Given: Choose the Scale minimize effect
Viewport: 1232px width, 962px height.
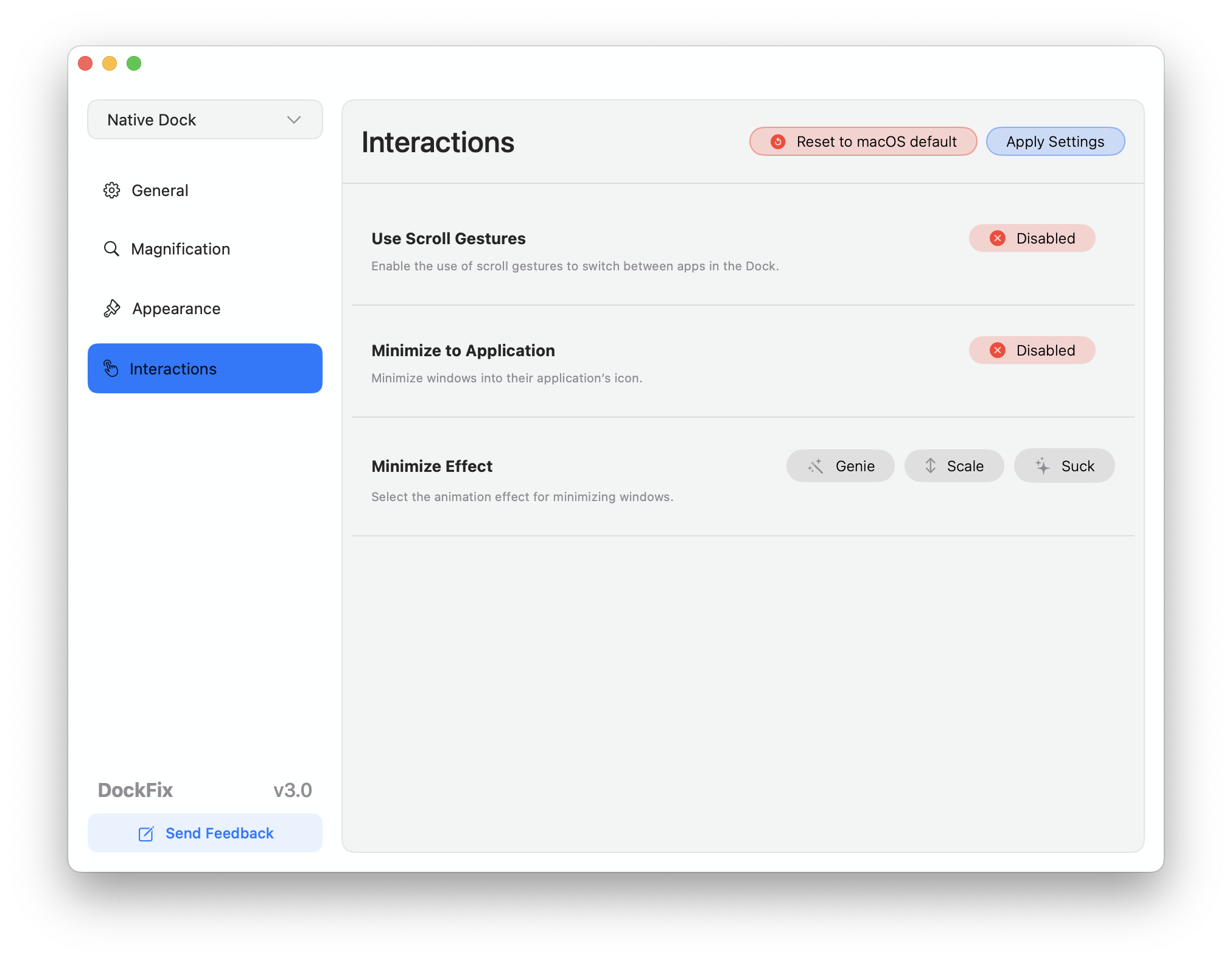Looking at the screenshot, I should (x=954, y=466).
